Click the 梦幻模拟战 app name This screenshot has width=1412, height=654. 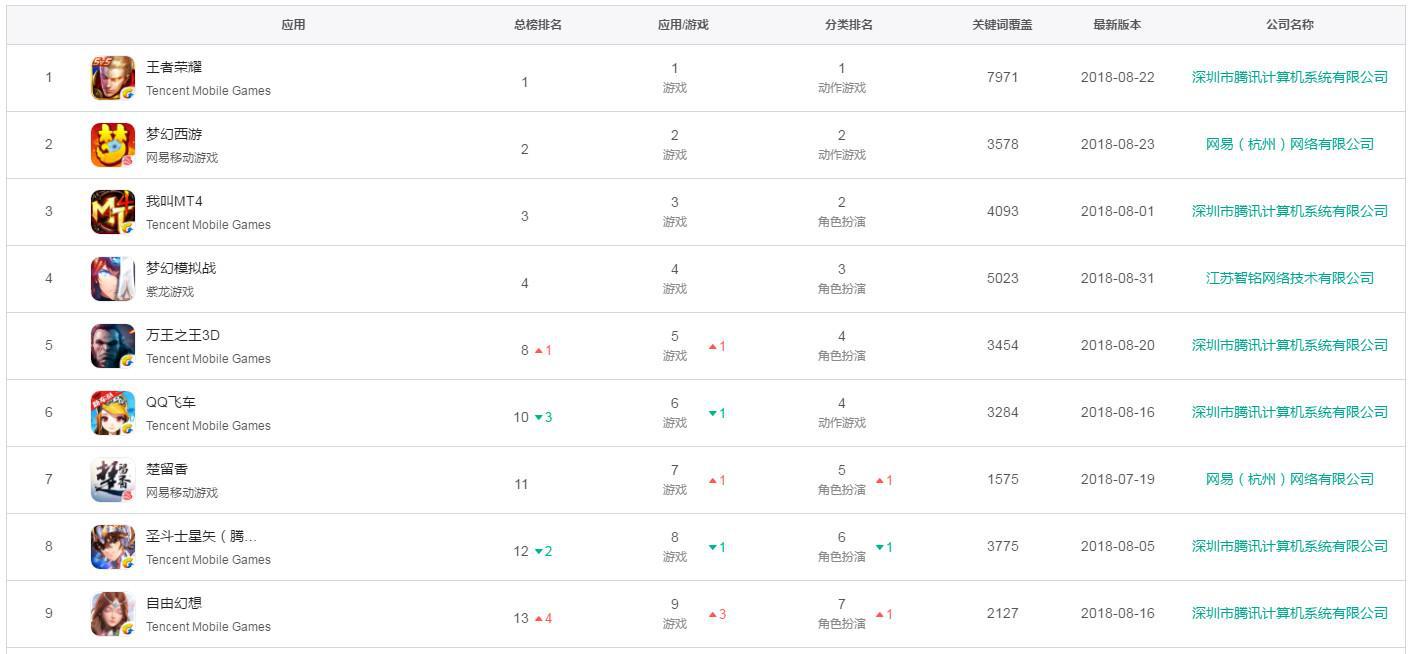pos(181,268)
